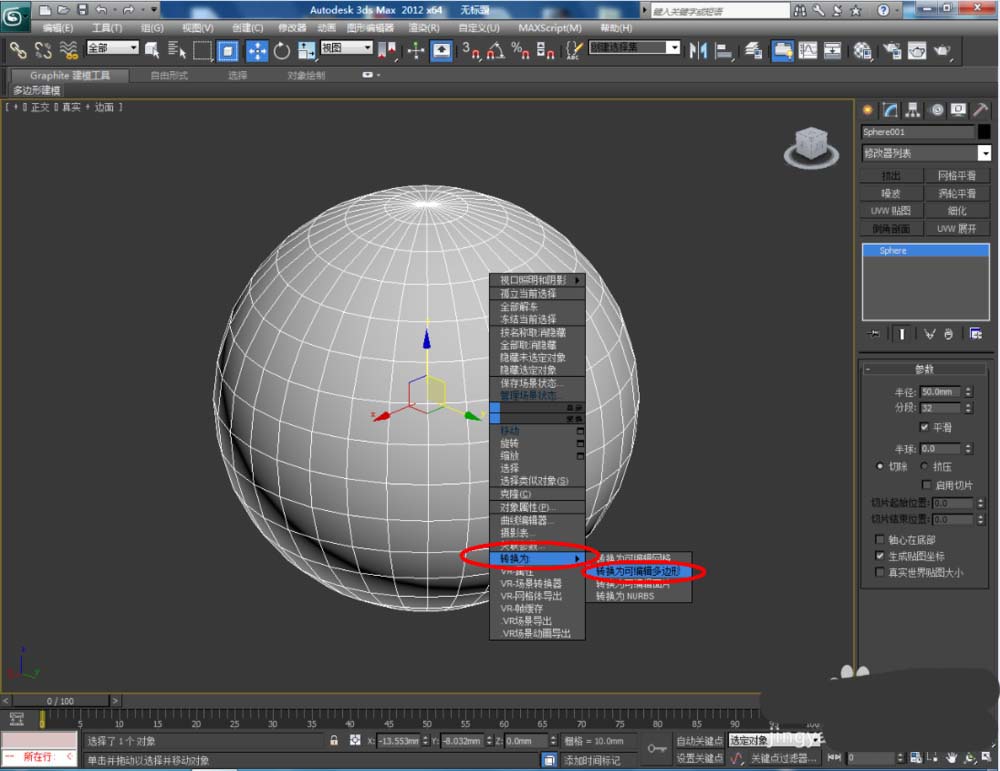
Task: Select the Move tool in main toolbar
Action: pyautogui.click(x=256, y=50)
